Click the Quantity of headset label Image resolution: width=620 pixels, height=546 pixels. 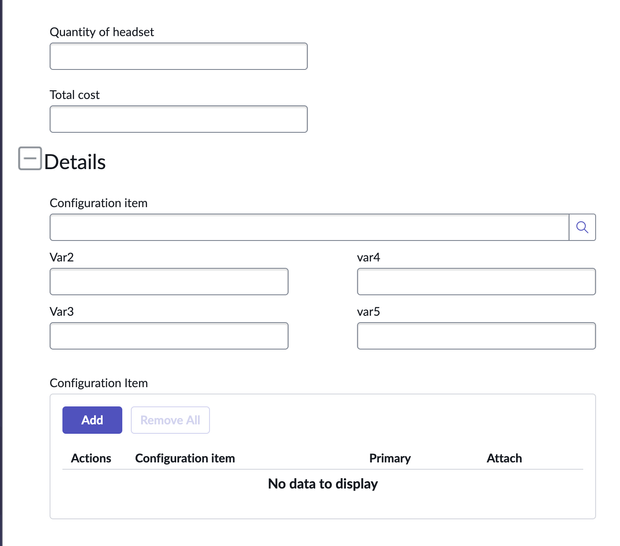tap(102, 32)
